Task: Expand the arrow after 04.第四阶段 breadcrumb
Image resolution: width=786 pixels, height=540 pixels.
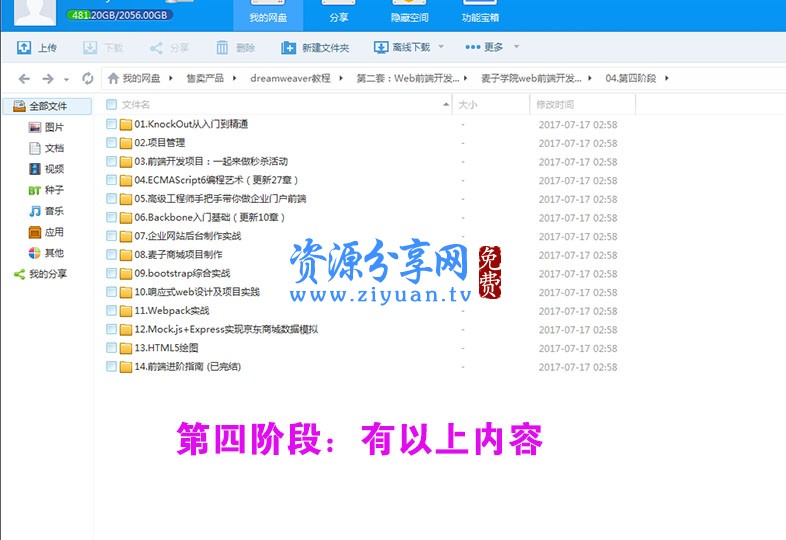Action: click(x=667, y=78)
